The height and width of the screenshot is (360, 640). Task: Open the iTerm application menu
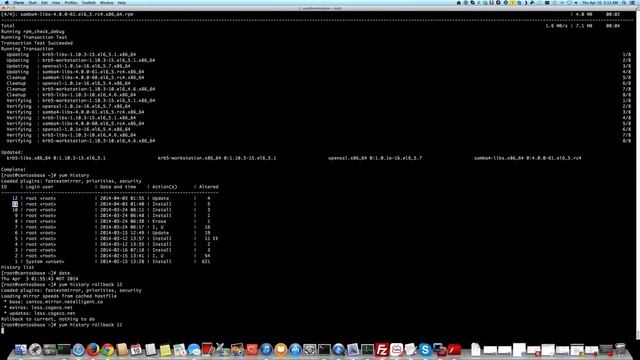[x=19, y=2]
